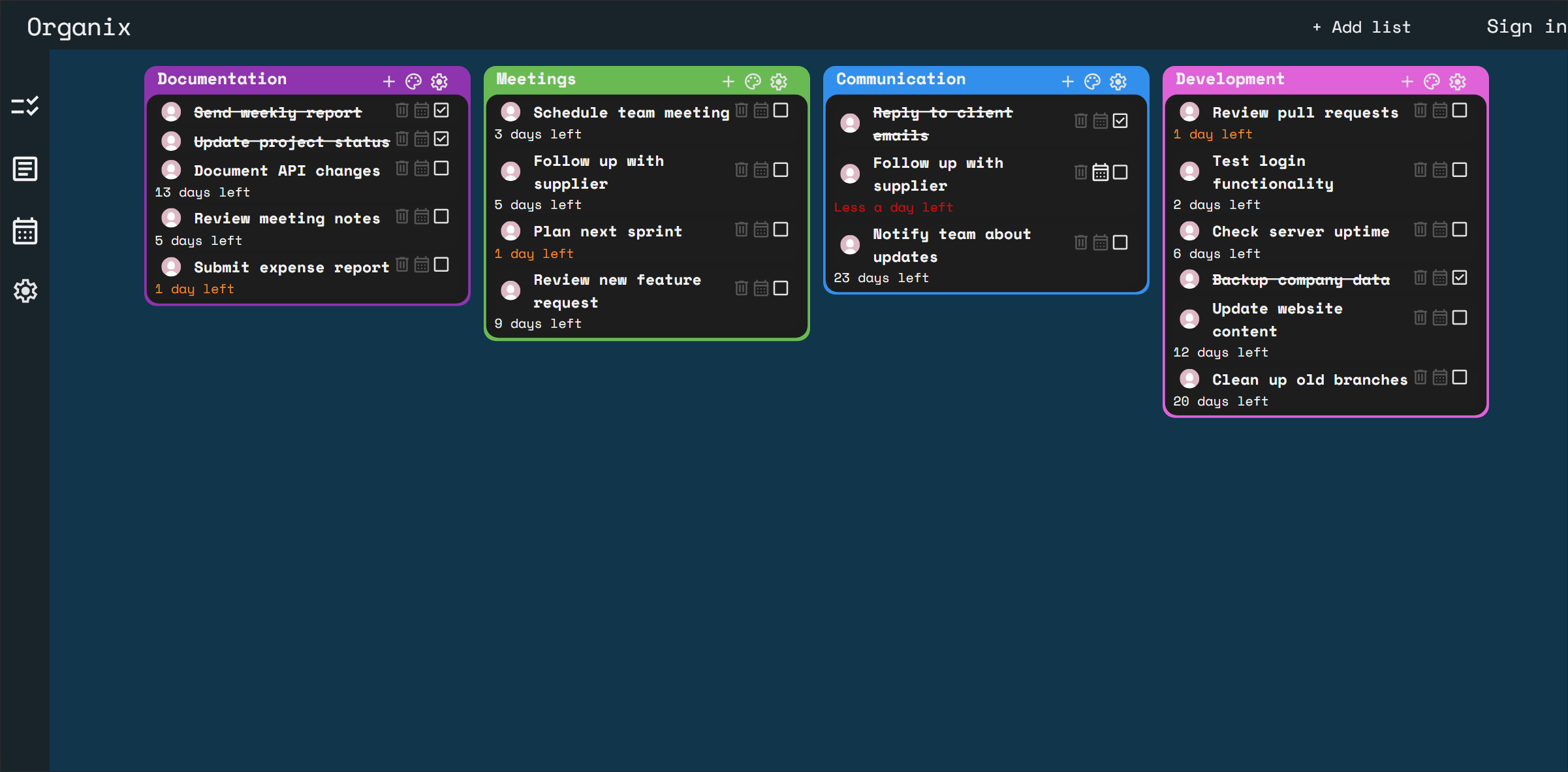Delete the Send weekly report task
The height and width of the screenshot is (772, 1568).
click(402, 110)
